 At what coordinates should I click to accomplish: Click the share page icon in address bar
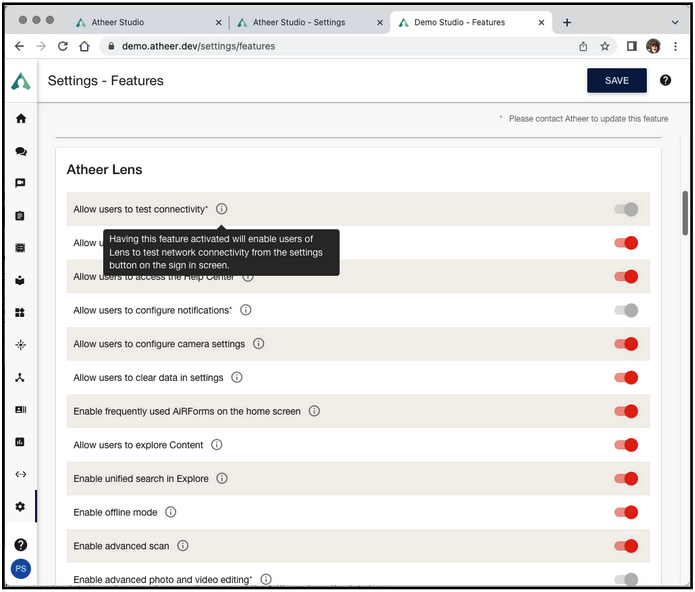pyautogui.click(x=583, y=46)
